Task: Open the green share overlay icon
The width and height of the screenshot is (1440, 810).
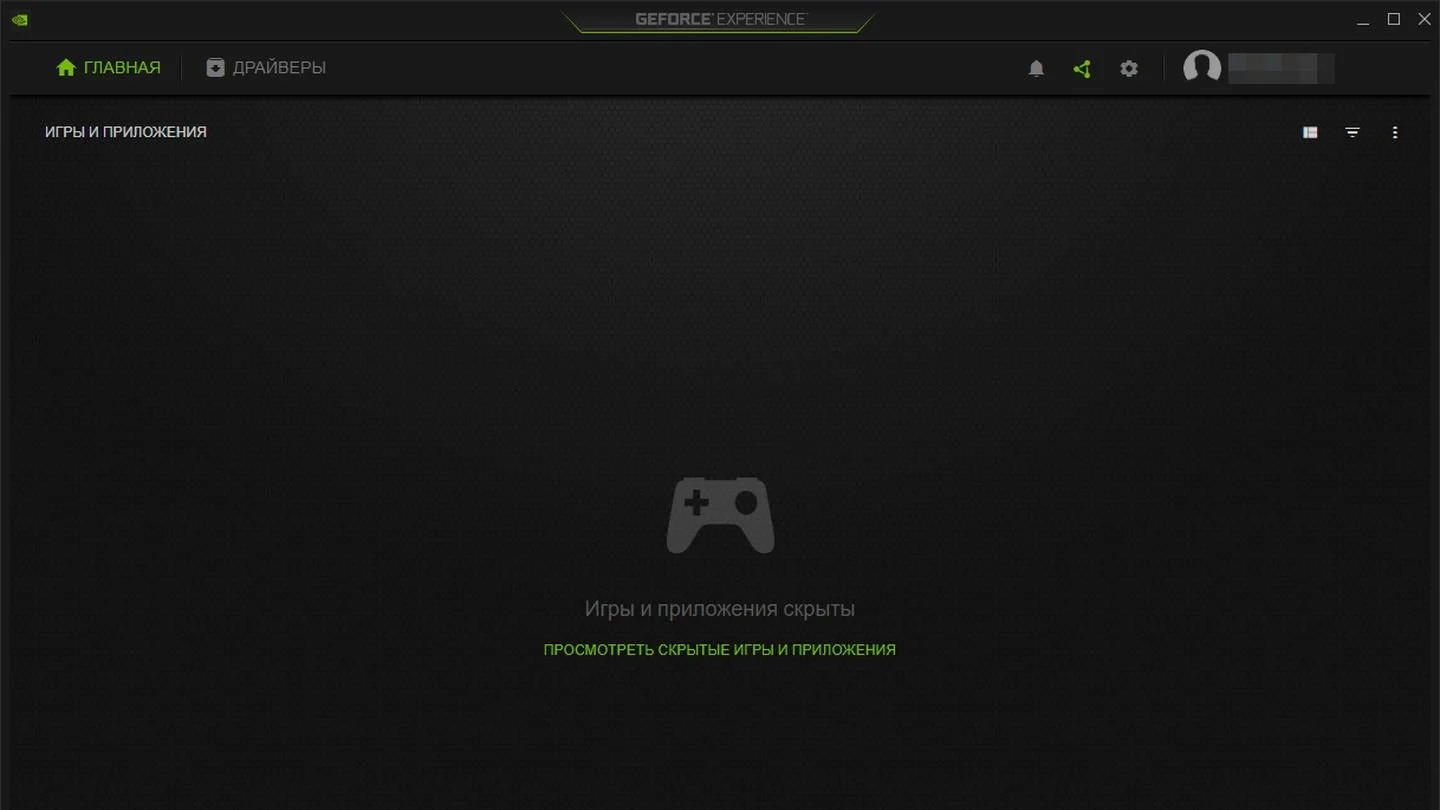Action: coord(1082,69)
